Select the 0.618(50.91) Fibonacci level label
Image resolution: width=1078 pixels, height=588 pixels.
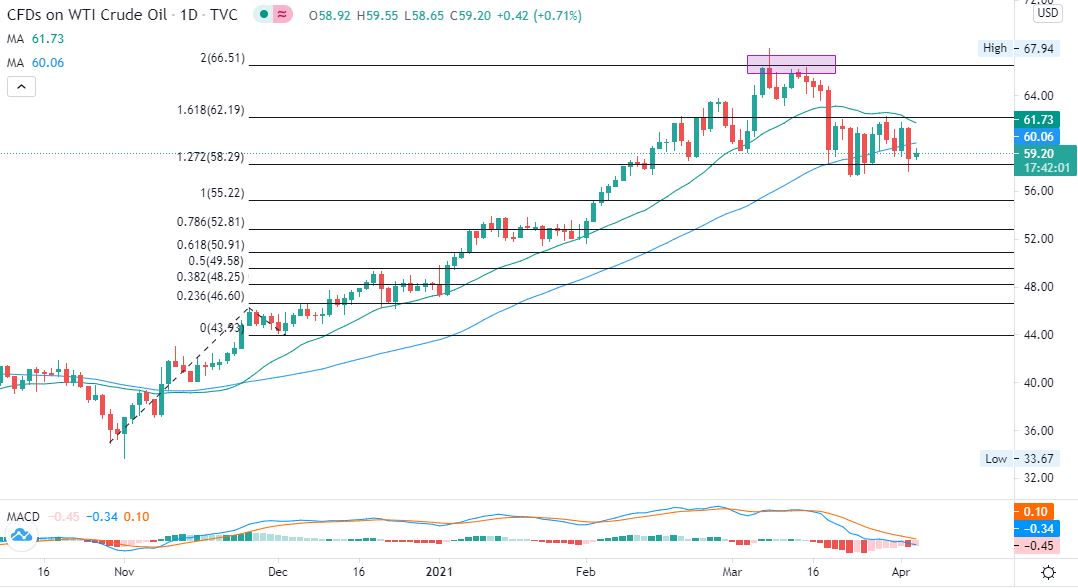(x=210, y=245)
